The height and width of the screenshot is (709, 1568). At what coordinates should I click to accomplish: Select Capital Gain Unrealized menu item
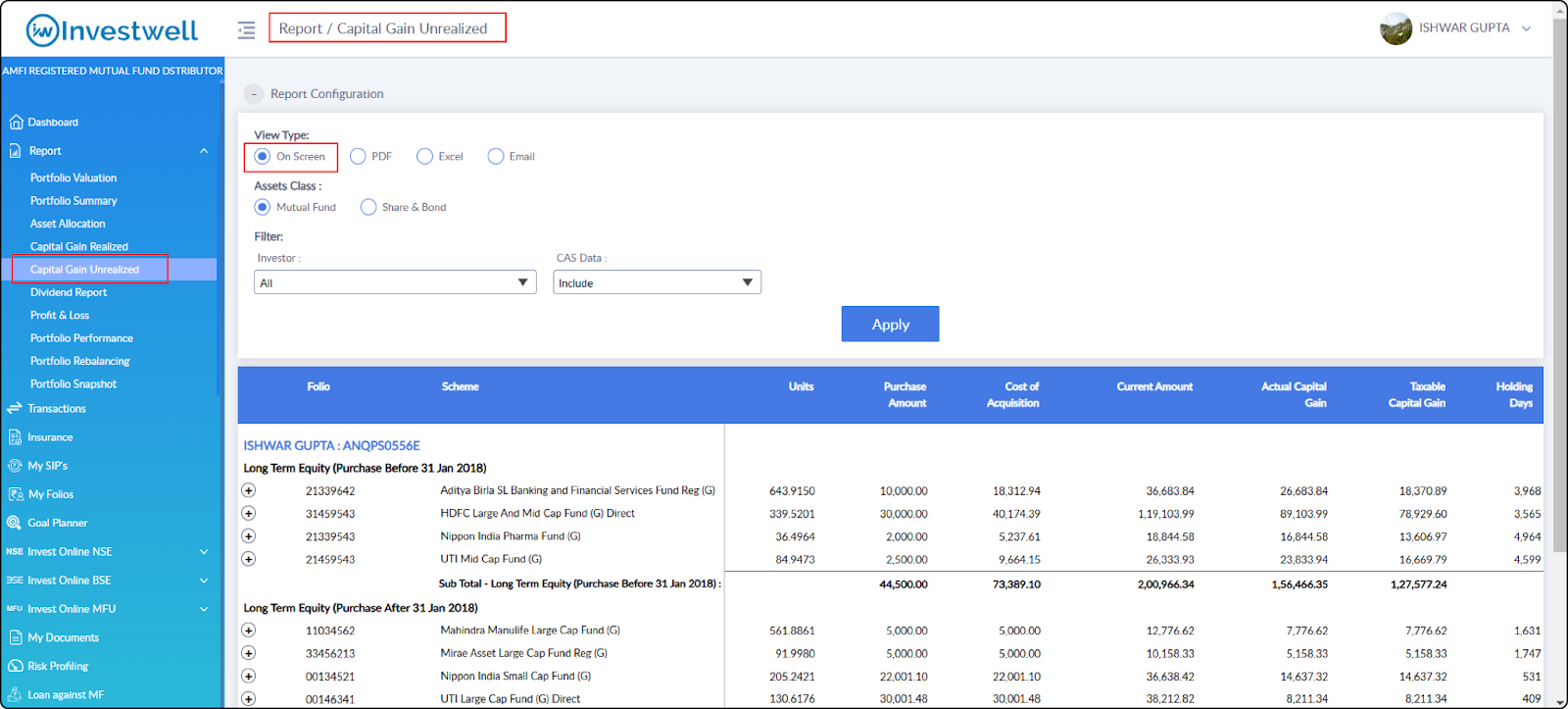[x=84, y=269]
